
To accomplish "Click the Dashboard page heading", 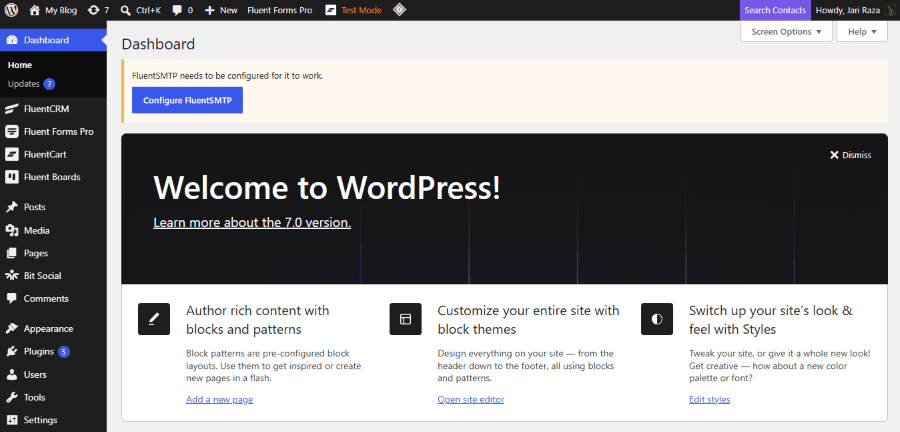I will 158,44.
